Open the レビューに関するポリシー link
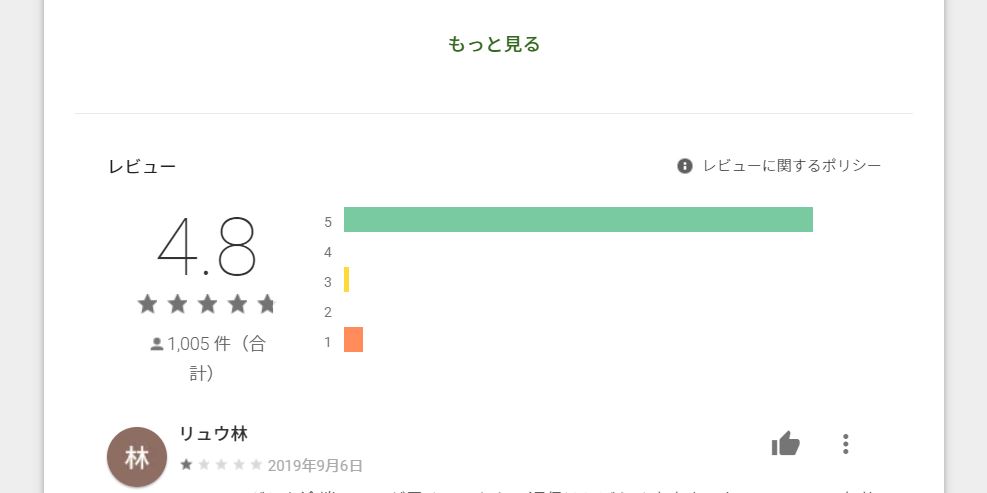987x493 pixels. [x=792, y=166]
